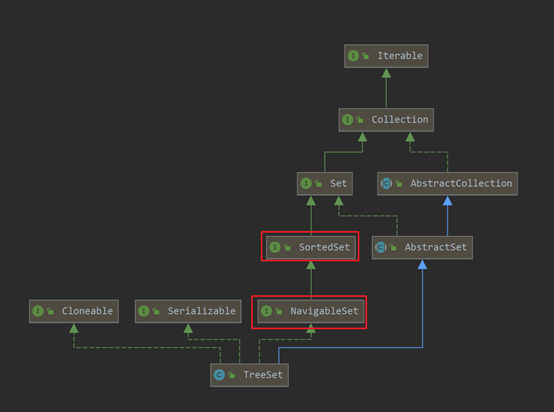
Task: Click the interface icon on SortedSet
Action: pyautogui.click(x=275, y=247)
